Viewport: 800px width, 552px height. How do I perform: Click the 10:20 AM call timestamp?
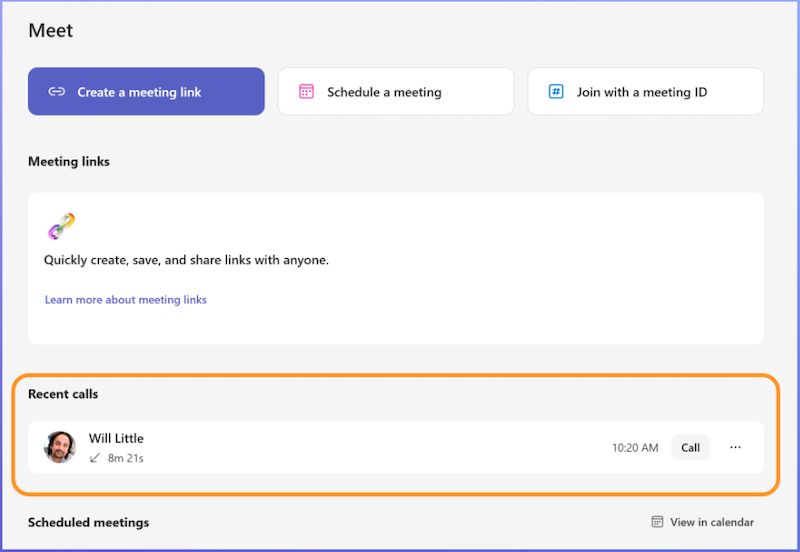pos(635,448)
